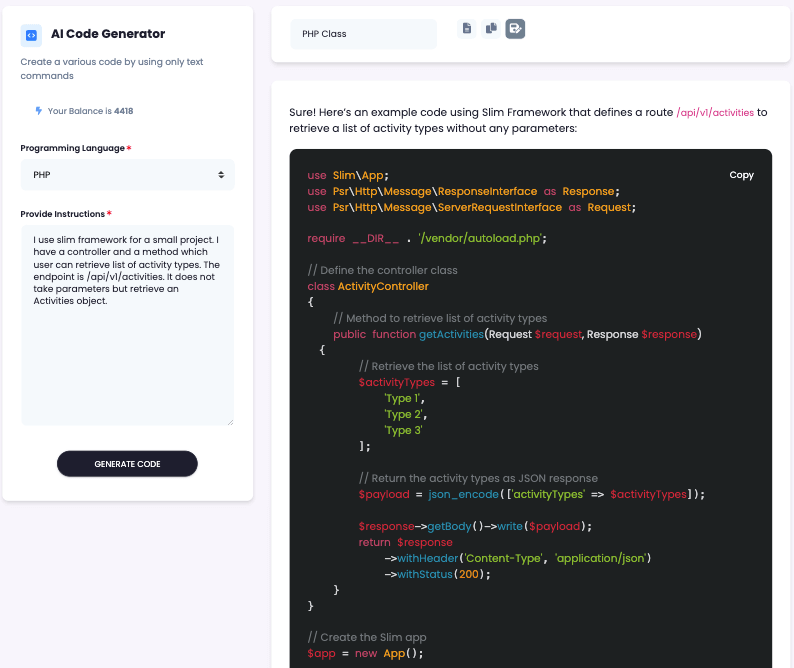Click the 'Provide Instructions' field label
The image size is (794, 668).
(x=62, y=214)
